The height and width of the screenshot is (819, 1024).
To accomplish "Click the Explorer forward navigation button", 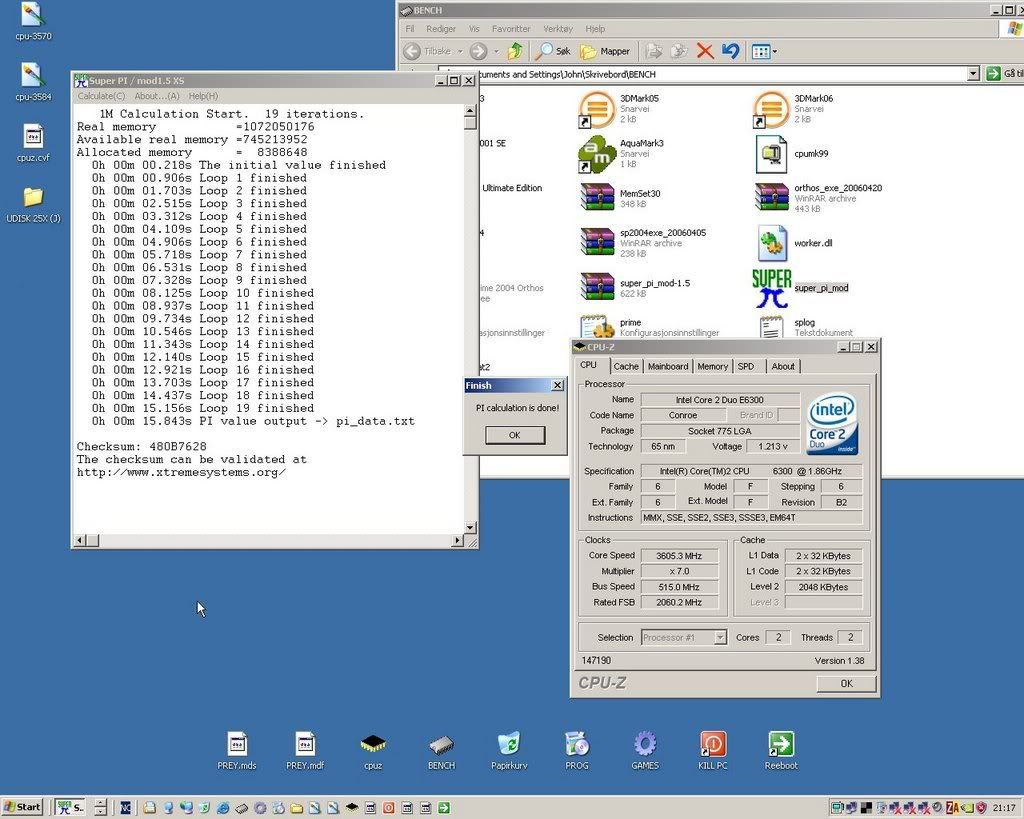I will (479, 51).
